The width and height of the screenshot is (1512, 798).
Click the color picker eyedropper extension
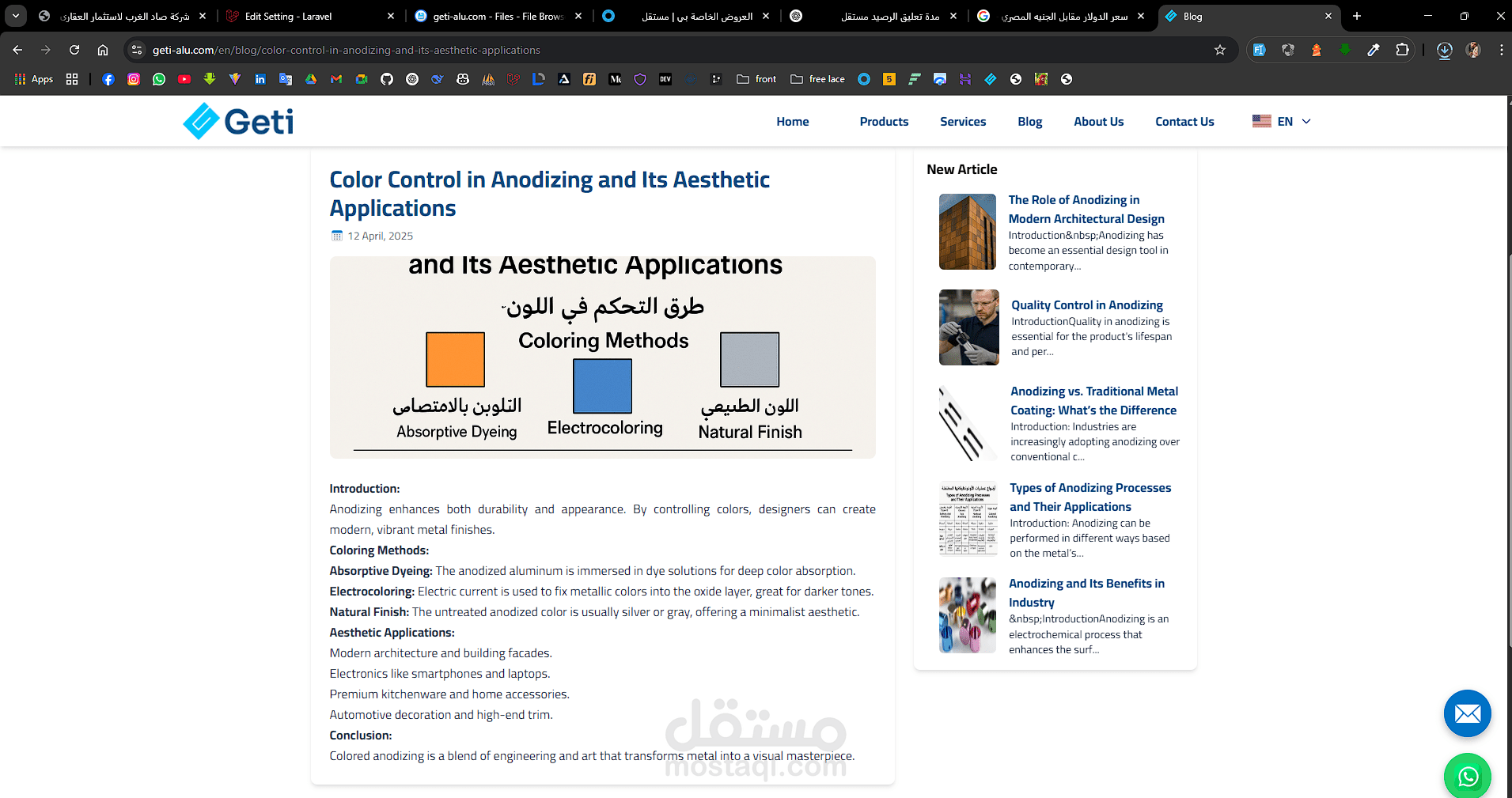pyautogui.click(x=1374, y=50)
